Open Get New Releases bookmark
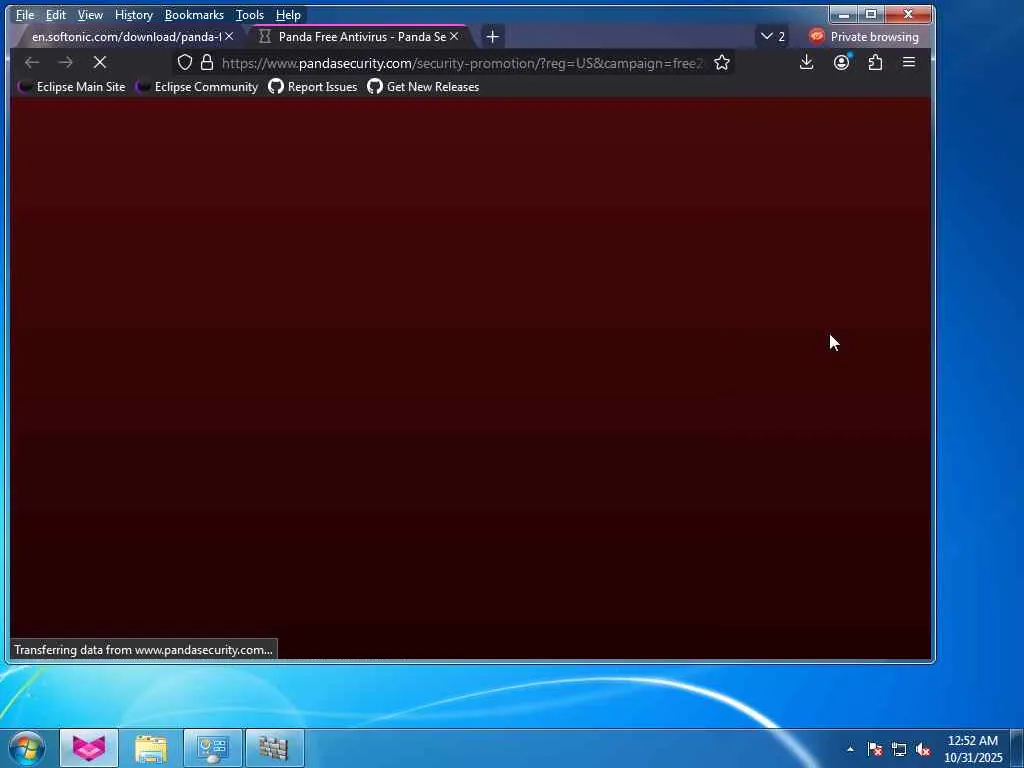 coord(423,87)
